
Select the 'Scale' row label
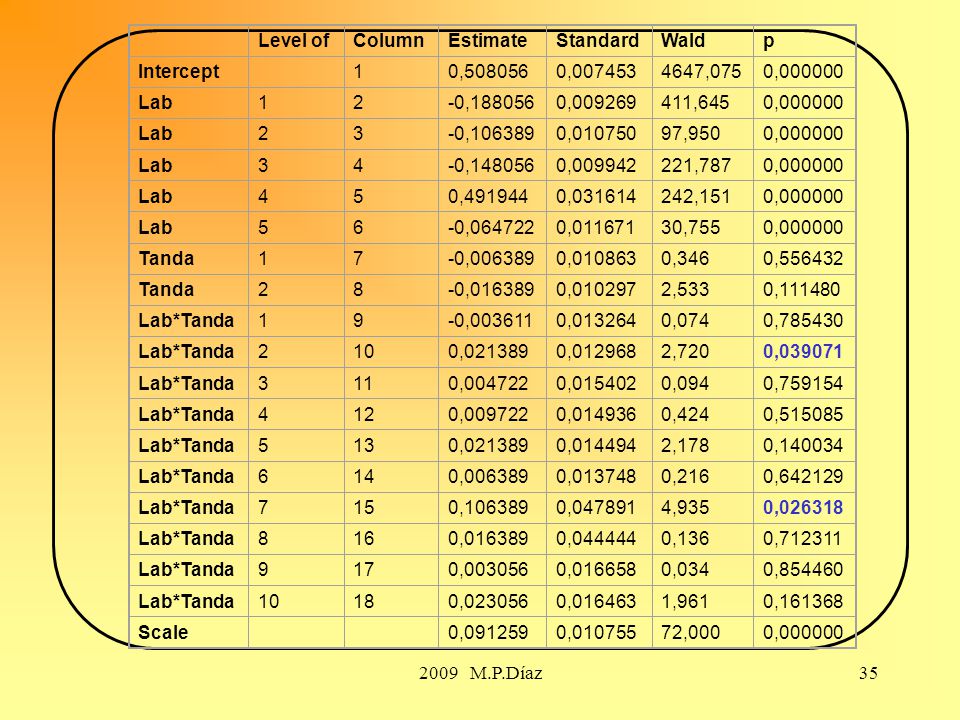coord(163,632)
